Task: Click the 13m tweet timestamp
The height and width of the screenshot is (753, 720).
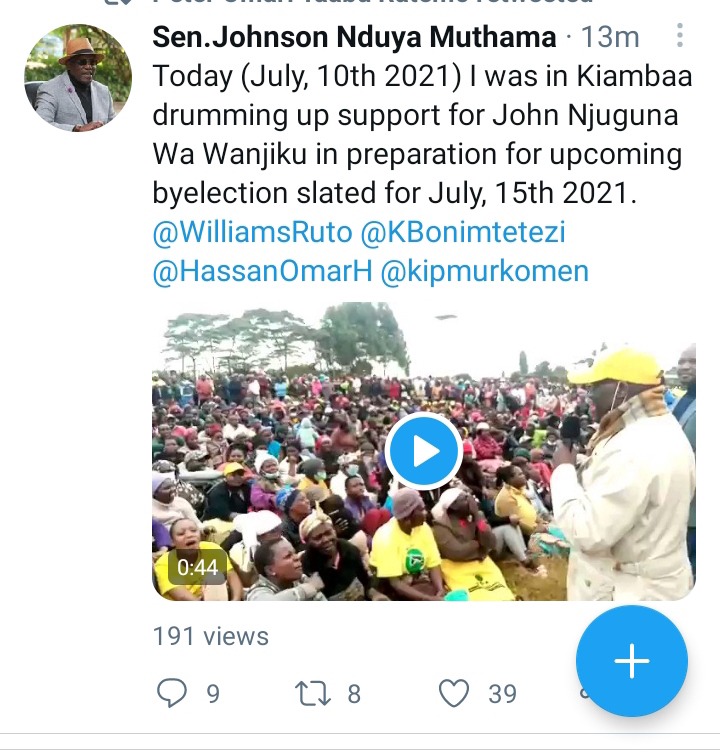Action: pyautogui.click(x=610, y=37)
